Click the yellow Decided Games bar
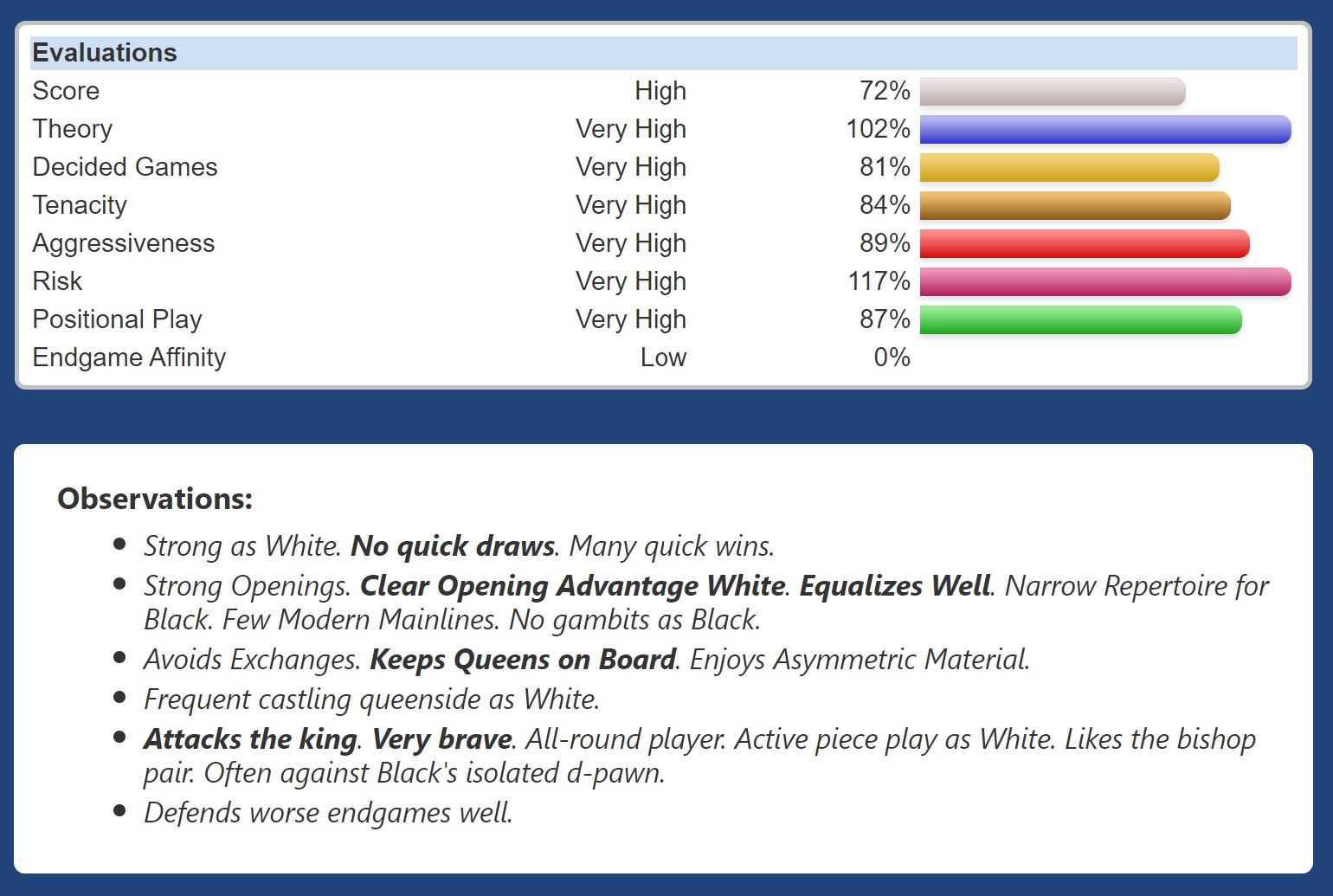1333x896 pixels. pos(1069,168)
